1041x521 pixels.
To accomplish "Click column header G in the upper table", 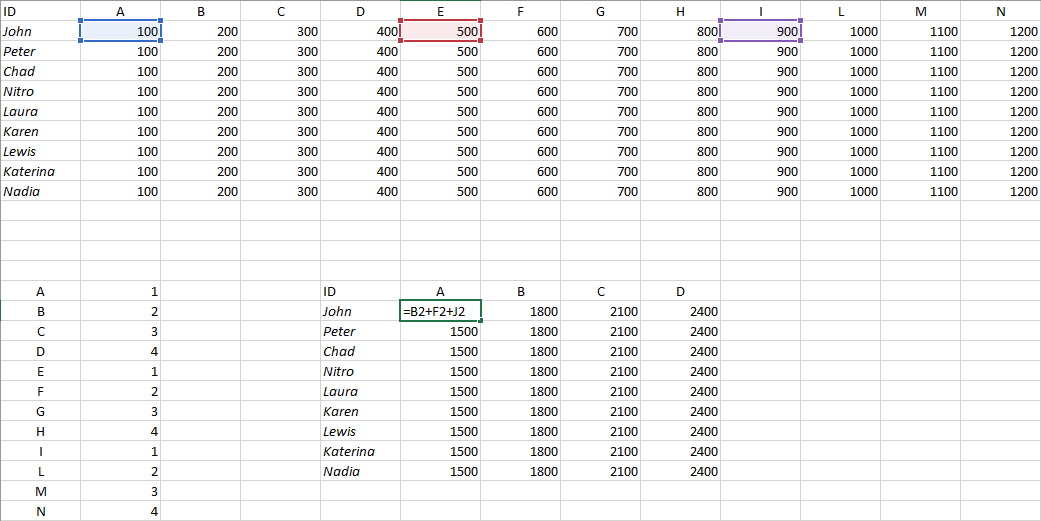I will (600, 11).
